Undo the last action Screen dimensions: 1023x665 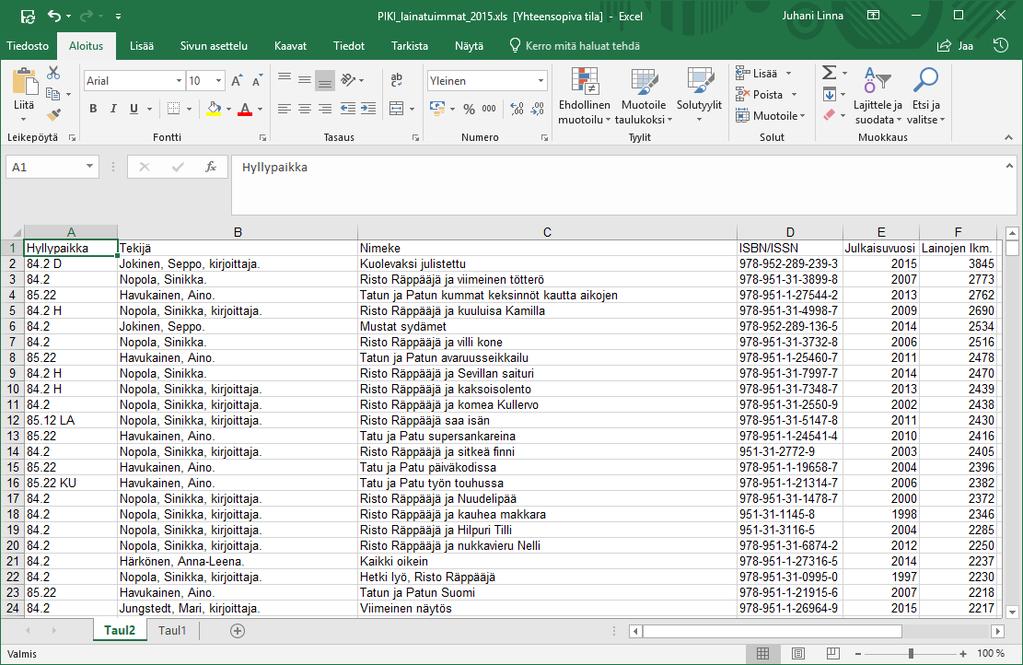point(54,16)
